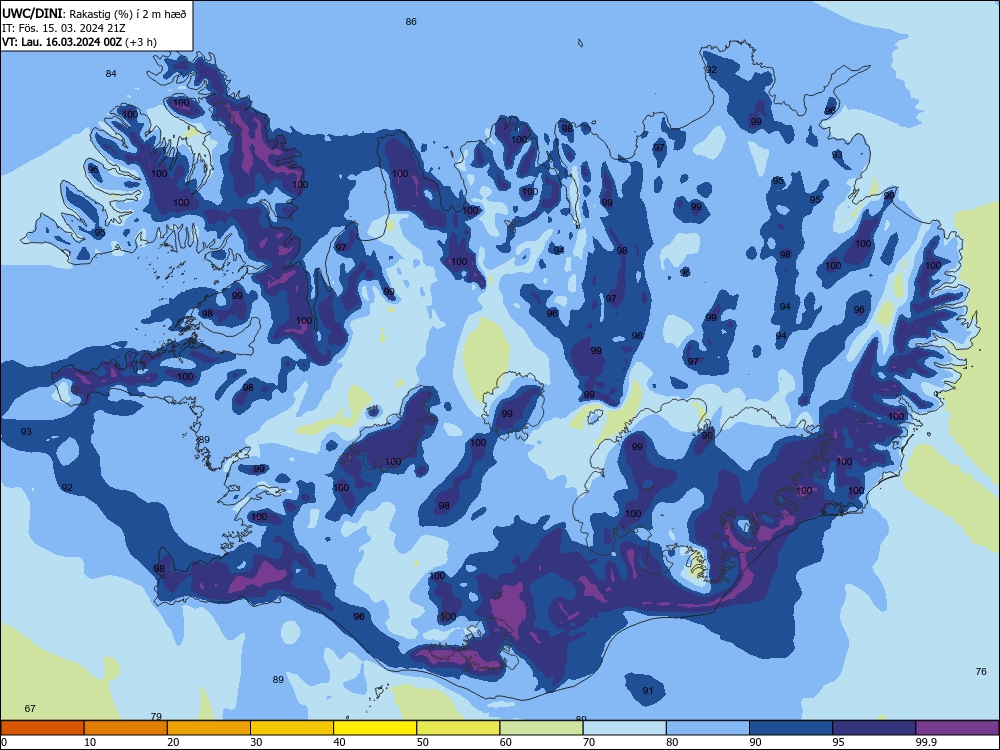Click the humidity value 86 over the northern sea
1000x750 pixels.
(411, 22)
